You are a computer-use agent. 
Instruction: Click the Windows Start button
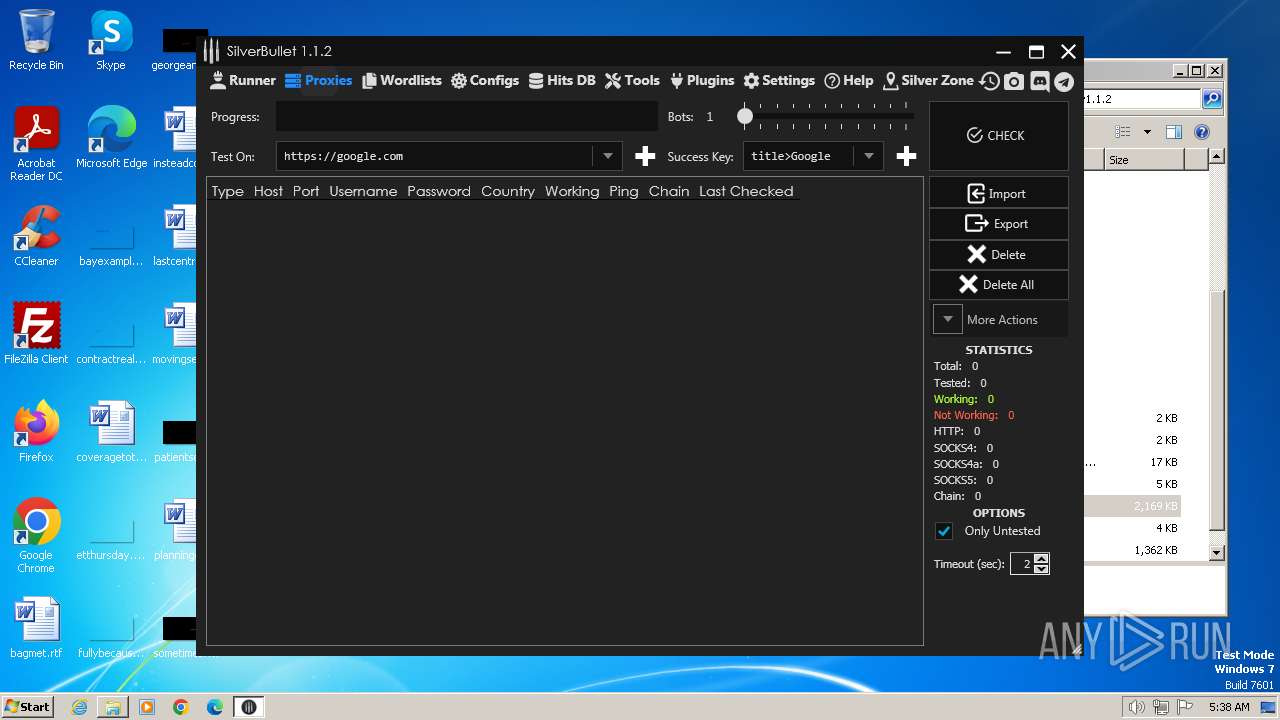[x=28, y=706]
